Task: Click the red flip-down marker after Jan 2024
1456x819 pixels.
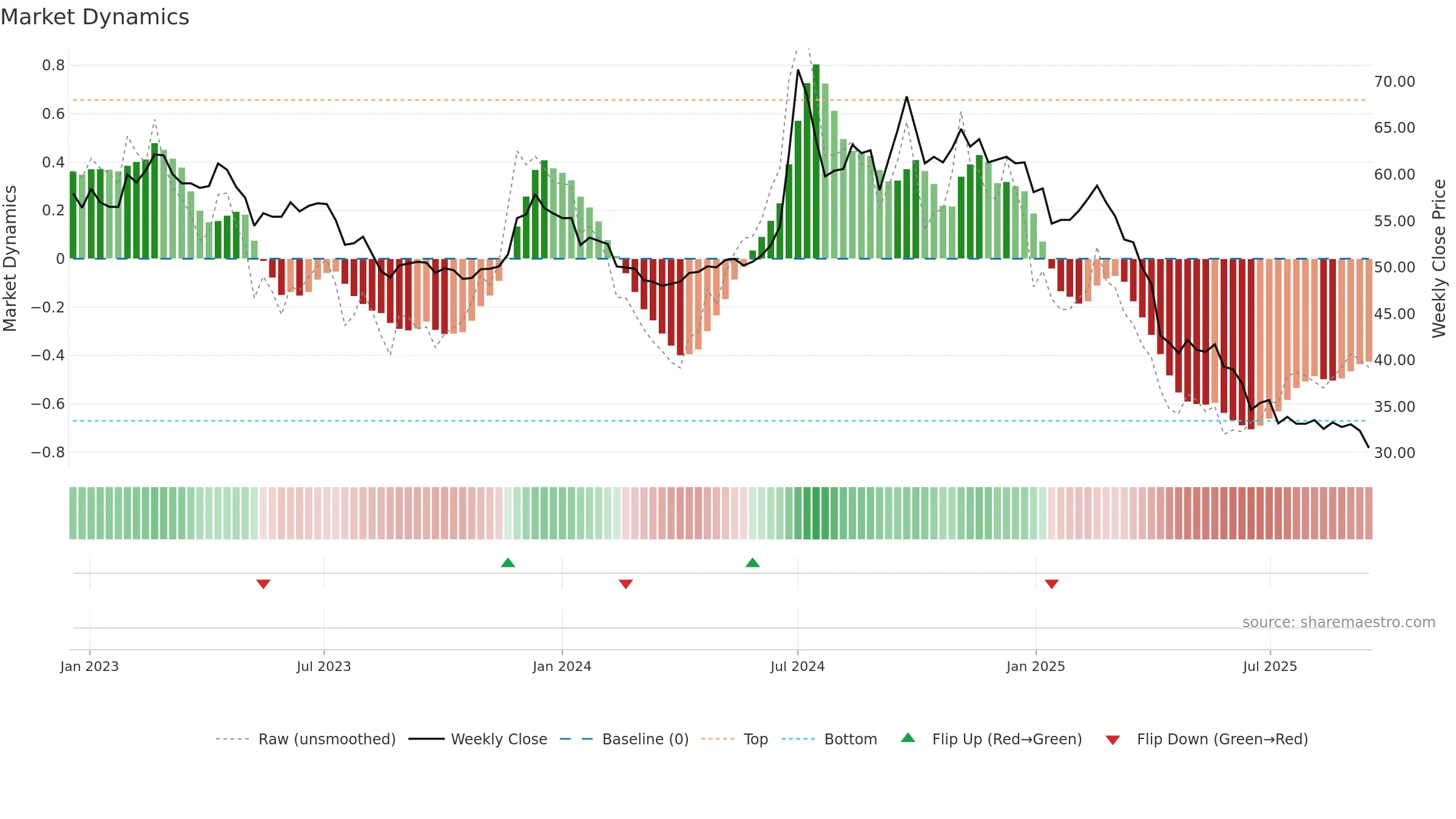Action: tap(626, 584)
